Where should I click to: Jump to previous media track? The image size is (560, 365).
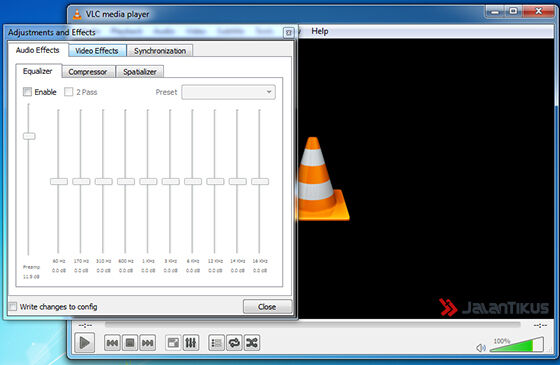click(x=112, y=343)
